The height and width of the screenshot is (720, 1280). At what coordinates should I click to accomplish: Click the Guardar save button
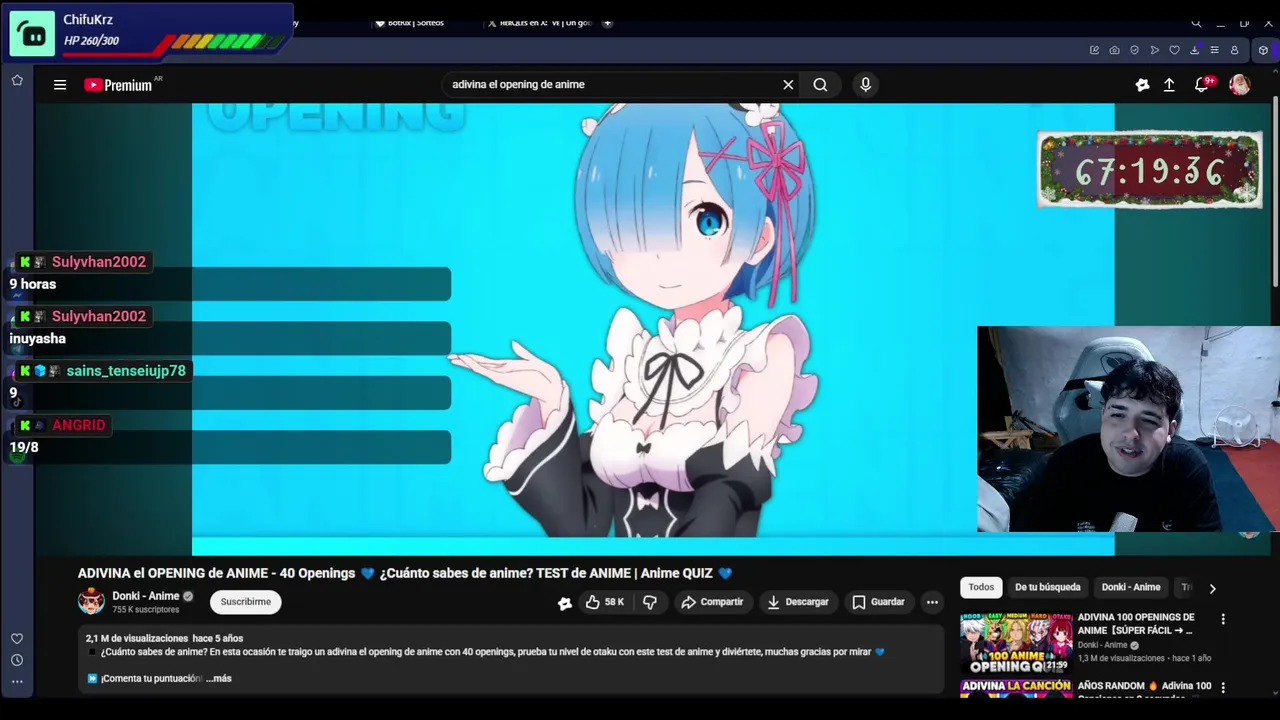pyautogui.click(x=878, y=602)
